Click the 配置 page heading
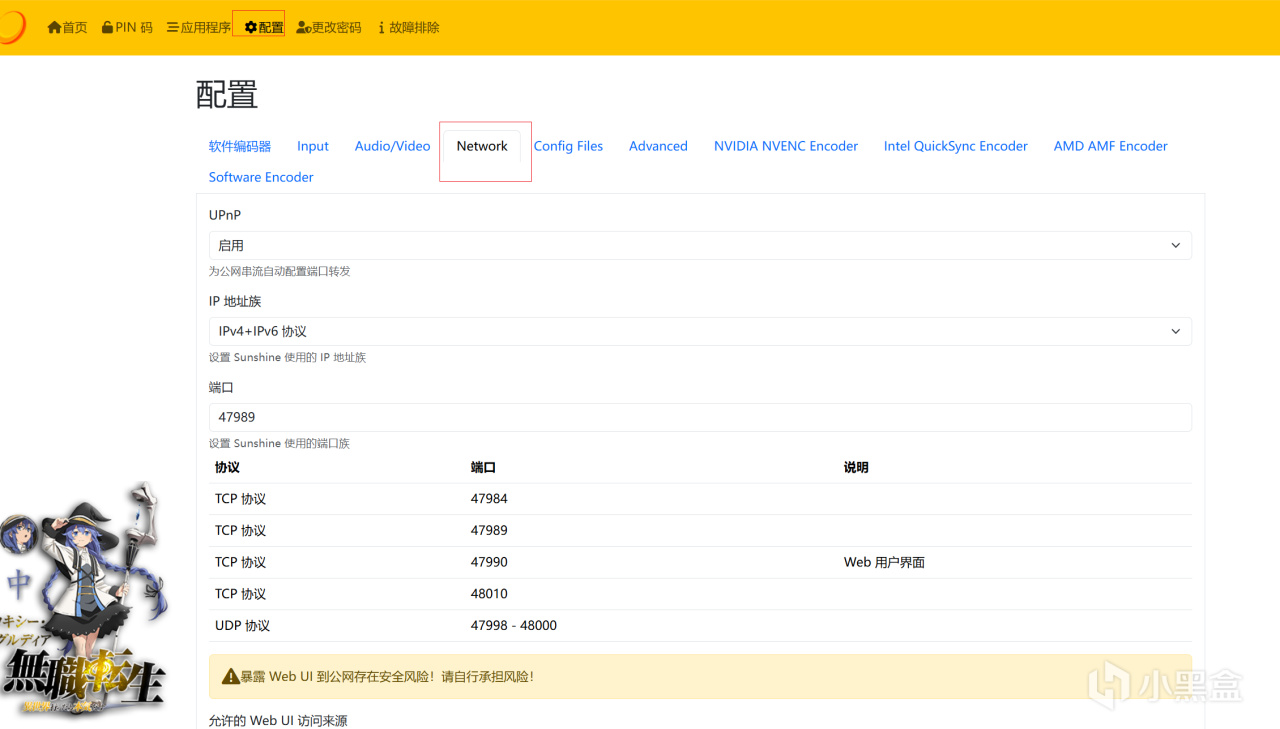This screenshot has width=1280, height=729. [x=227, y=95]
